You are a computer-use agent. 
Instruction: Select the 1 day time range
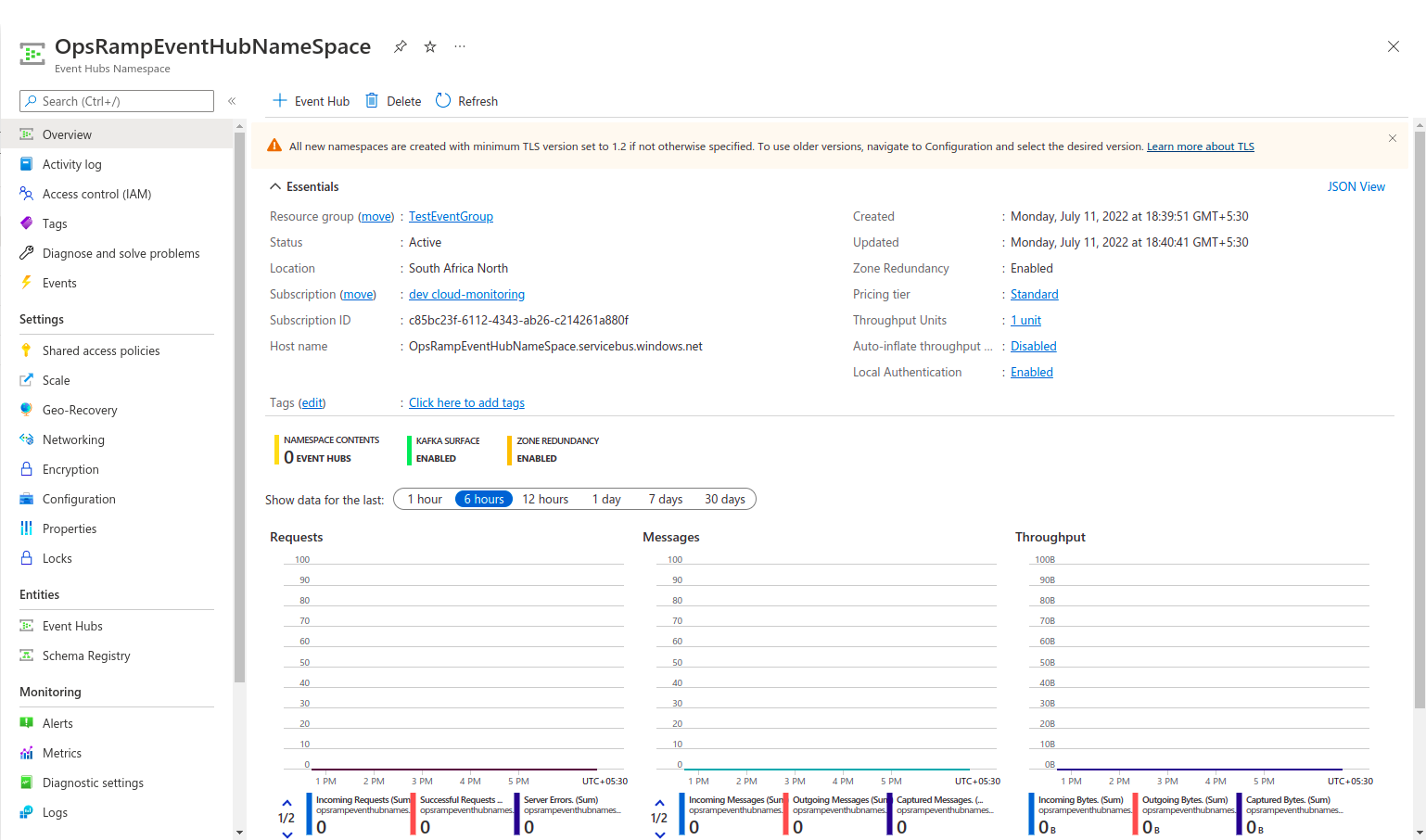606,499
